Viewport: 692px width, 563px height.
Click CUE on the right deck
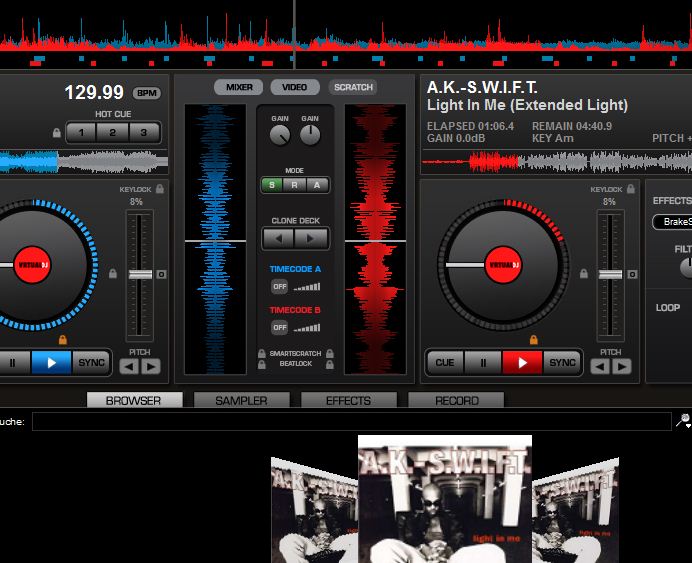pos(445,363)
